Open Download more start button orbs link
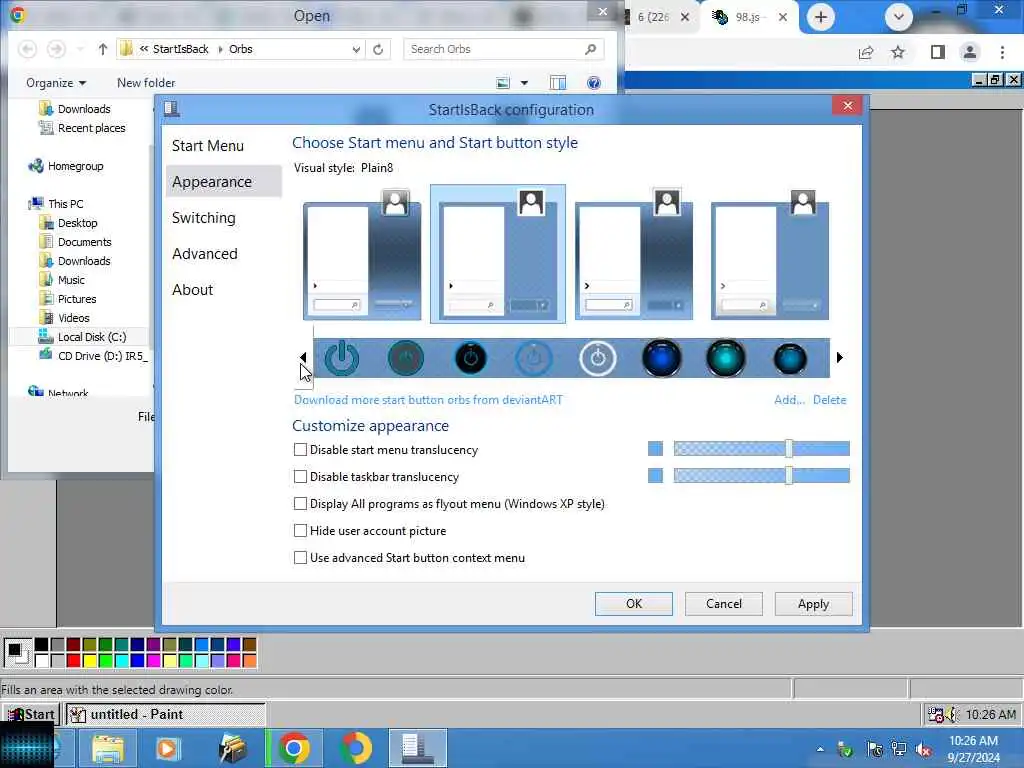Viewport: 1024px width, 768px height. [x=428, y=400]
